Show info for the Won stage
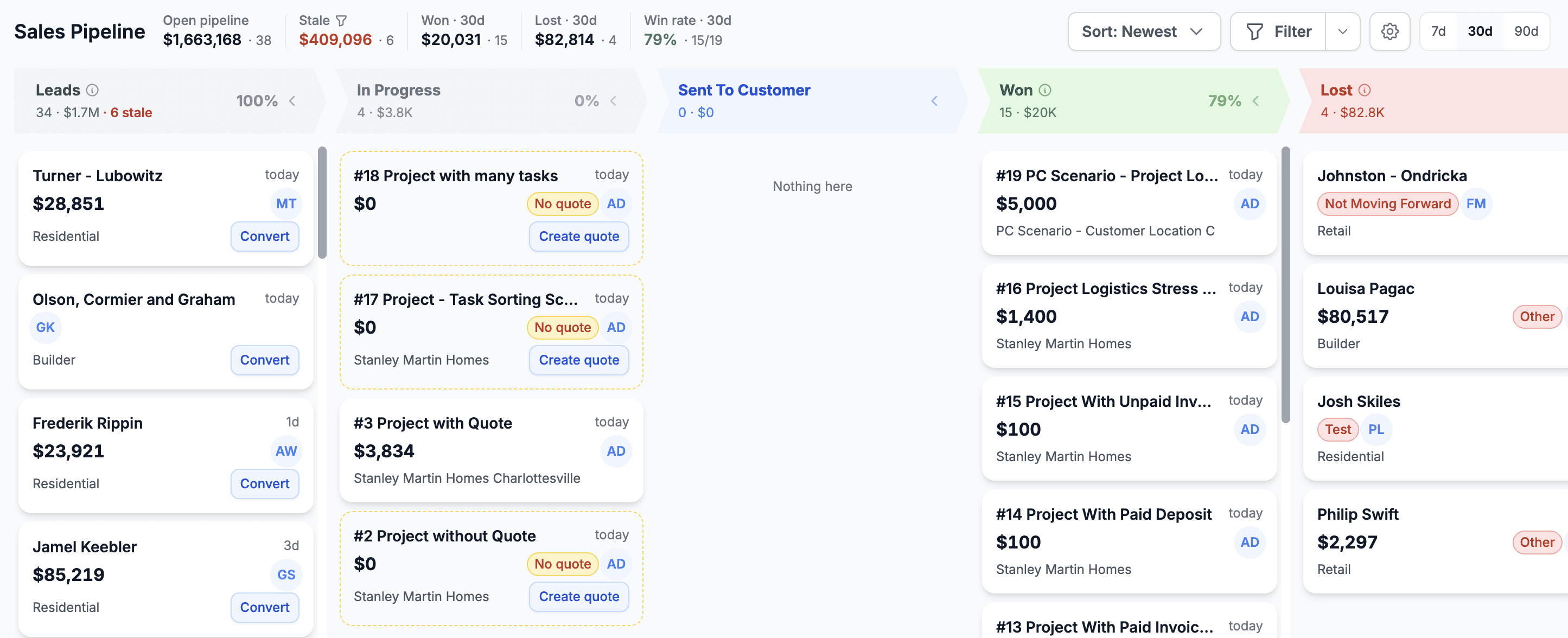Viewport: 1568px width, 638px height. click(1044, 90)
